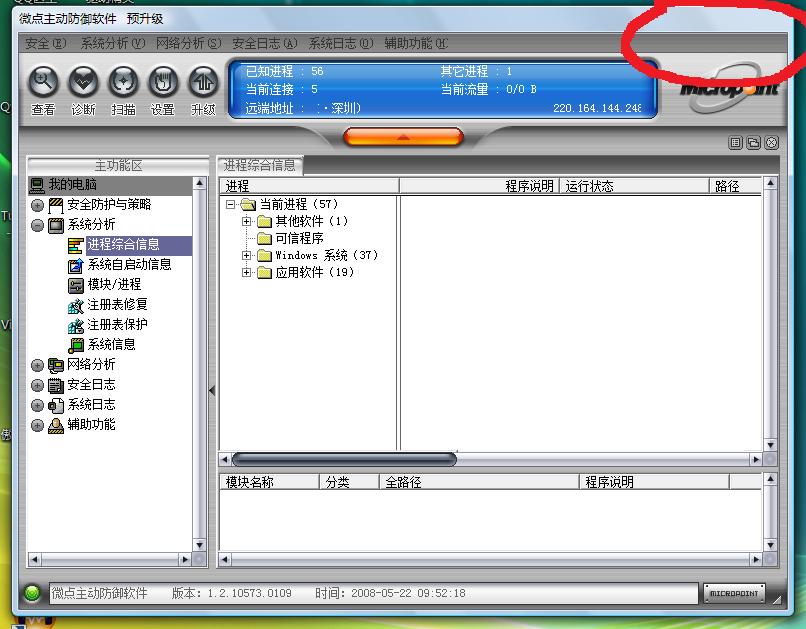This screenshot has height=629, width=806.
Task: Expand the 辅助功能 node in the sidebar
Action: pos(37,426)
